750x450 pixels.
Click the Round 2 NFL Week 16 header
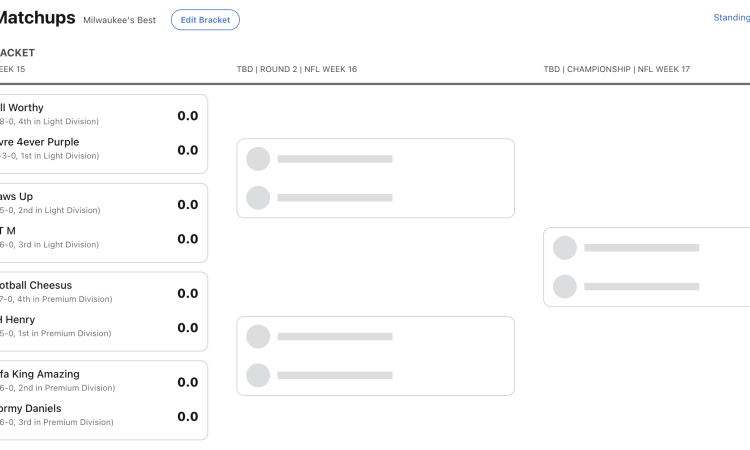297,69
